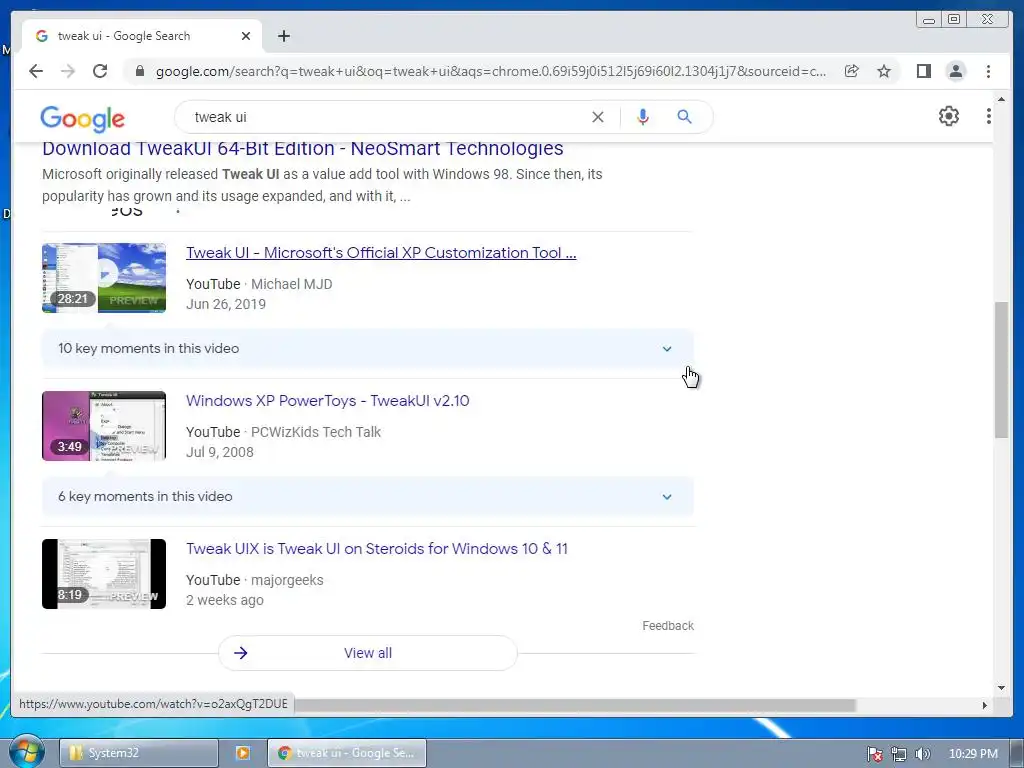Expand 6 key moments in this video
The height and width of the screenshot is (768, 1024).
tap(368, 496)
